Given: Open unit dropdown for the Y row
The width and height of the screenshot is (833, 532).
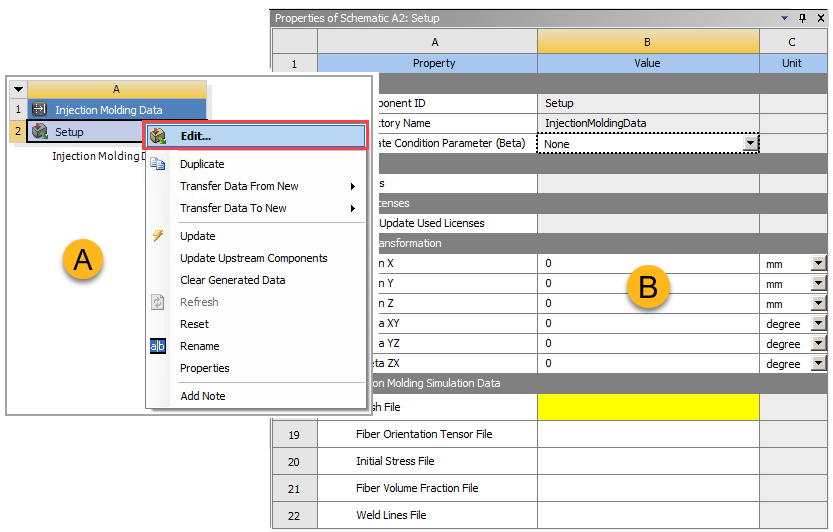Looking at the screenshot, I should click(x=818, y=284).
